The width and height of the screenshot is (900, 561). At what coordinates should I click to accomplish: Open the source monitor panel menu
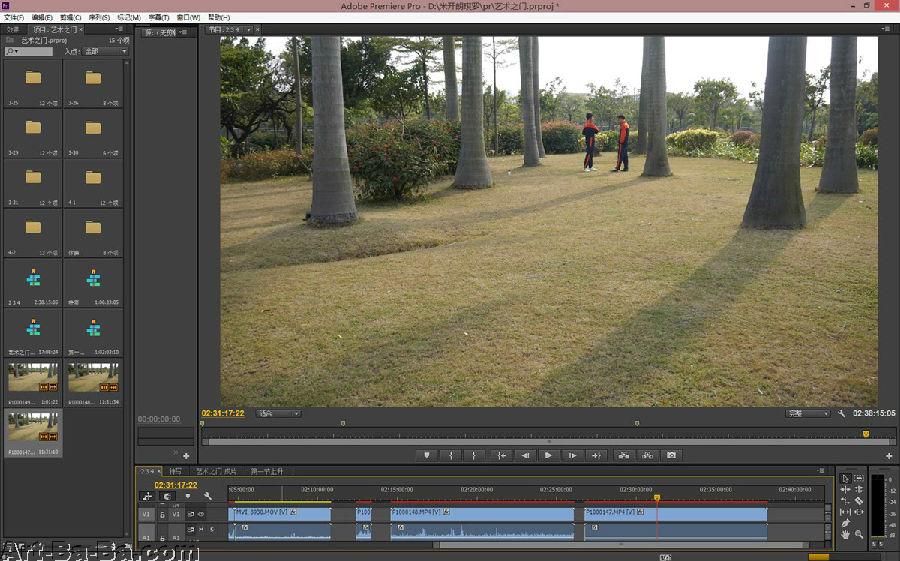(183, 32)
